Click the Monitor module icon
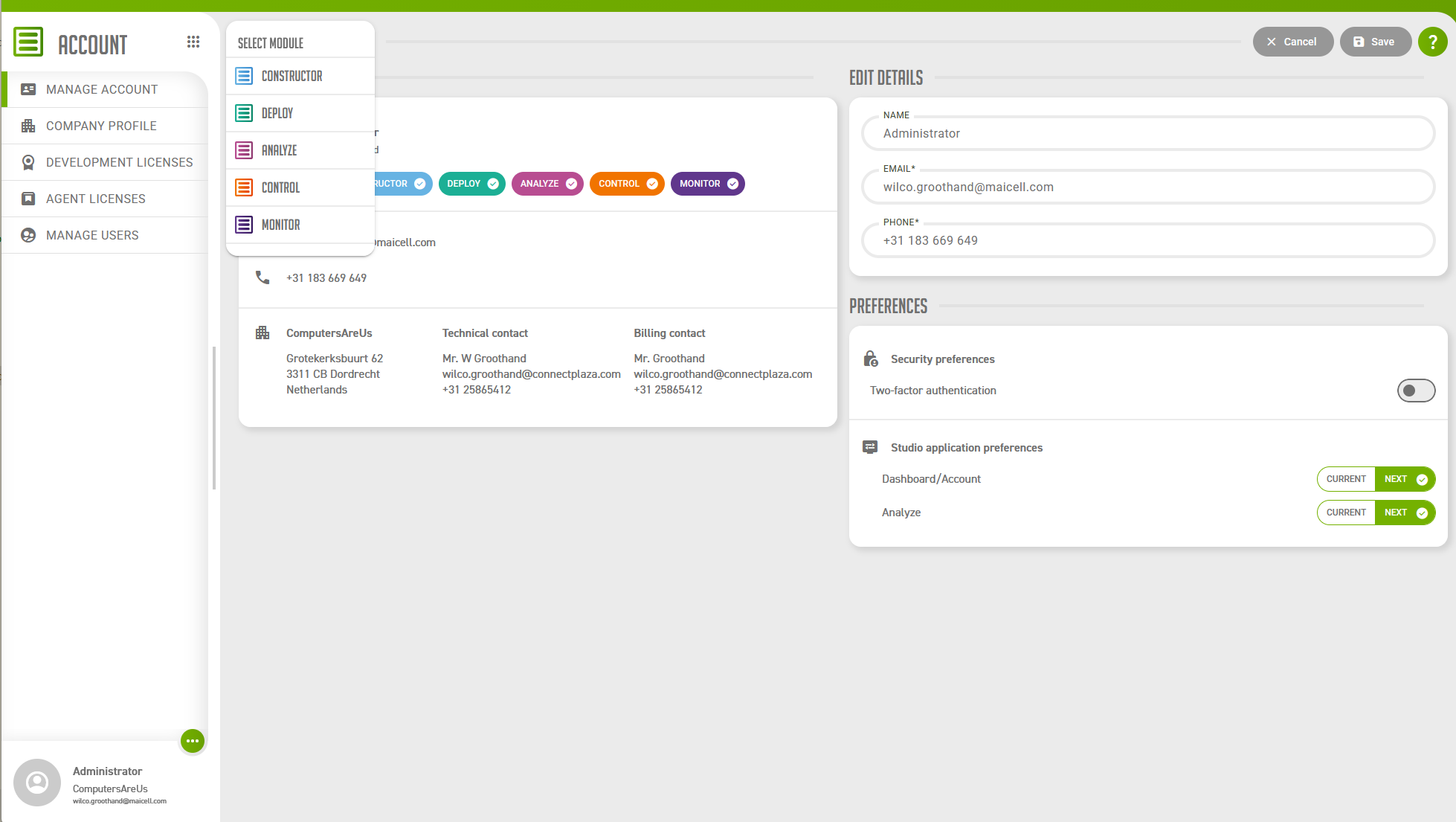1456x822 pixels. 244,225
